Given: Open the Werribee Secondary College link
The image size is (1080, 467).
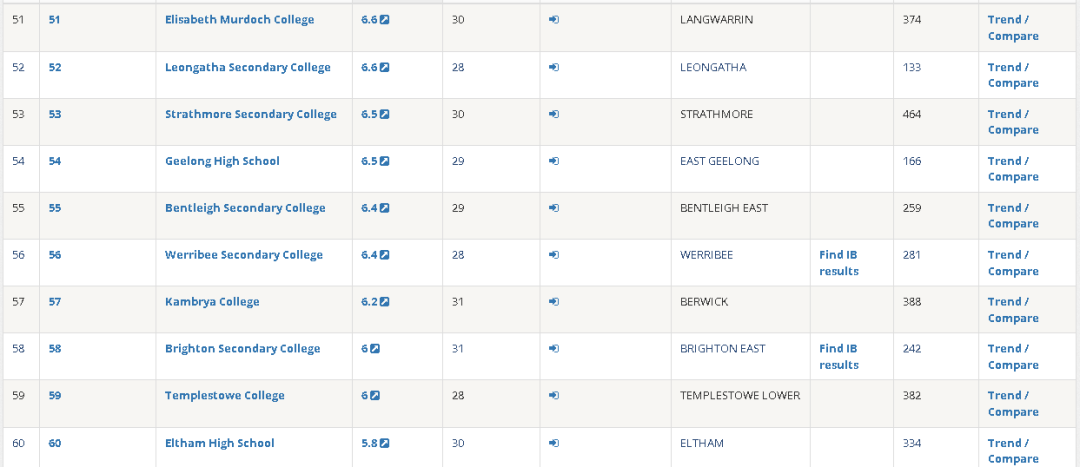Looking at the screenshot, I should point(243,255).
